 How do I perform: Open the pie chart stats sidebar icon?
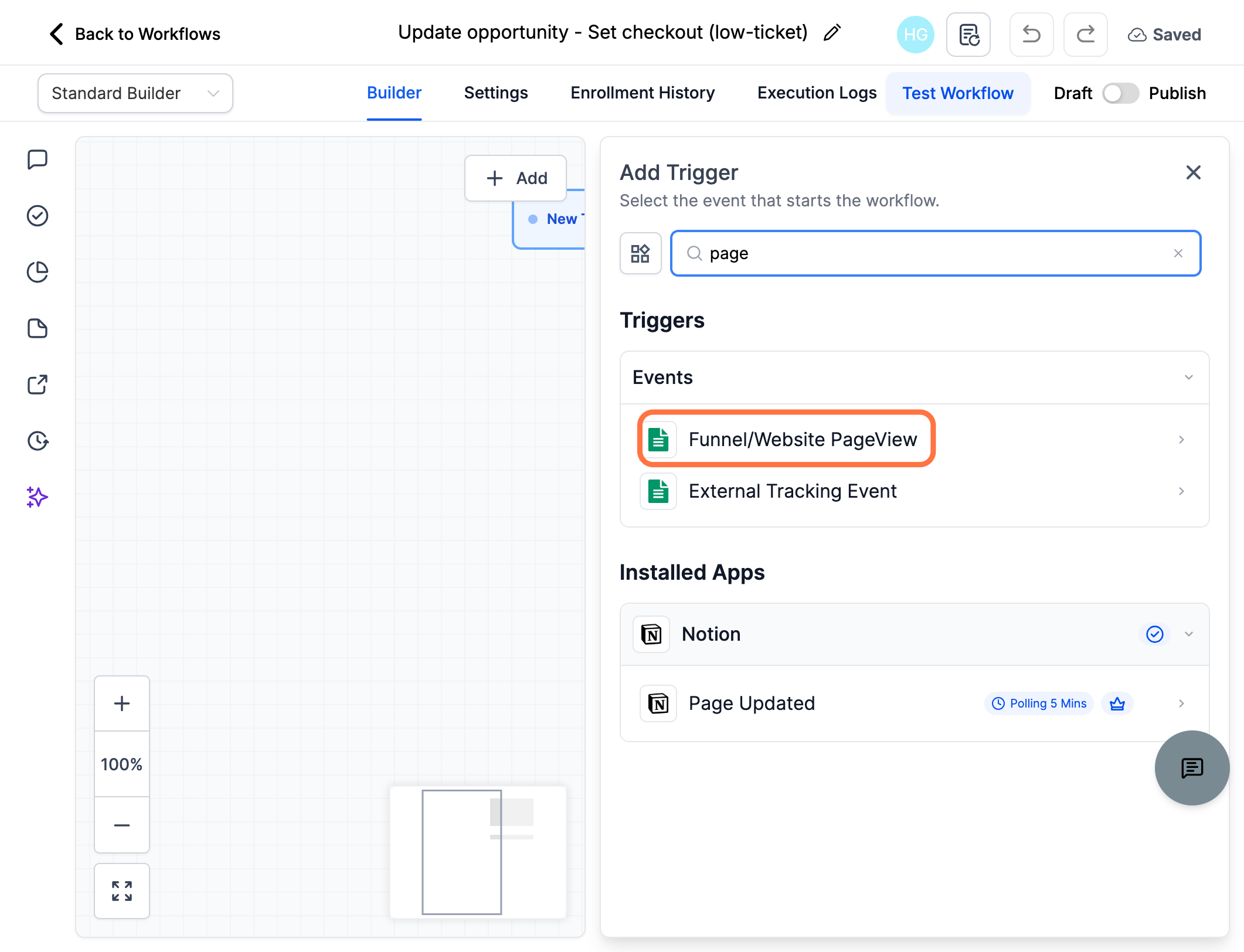(38, 272)
